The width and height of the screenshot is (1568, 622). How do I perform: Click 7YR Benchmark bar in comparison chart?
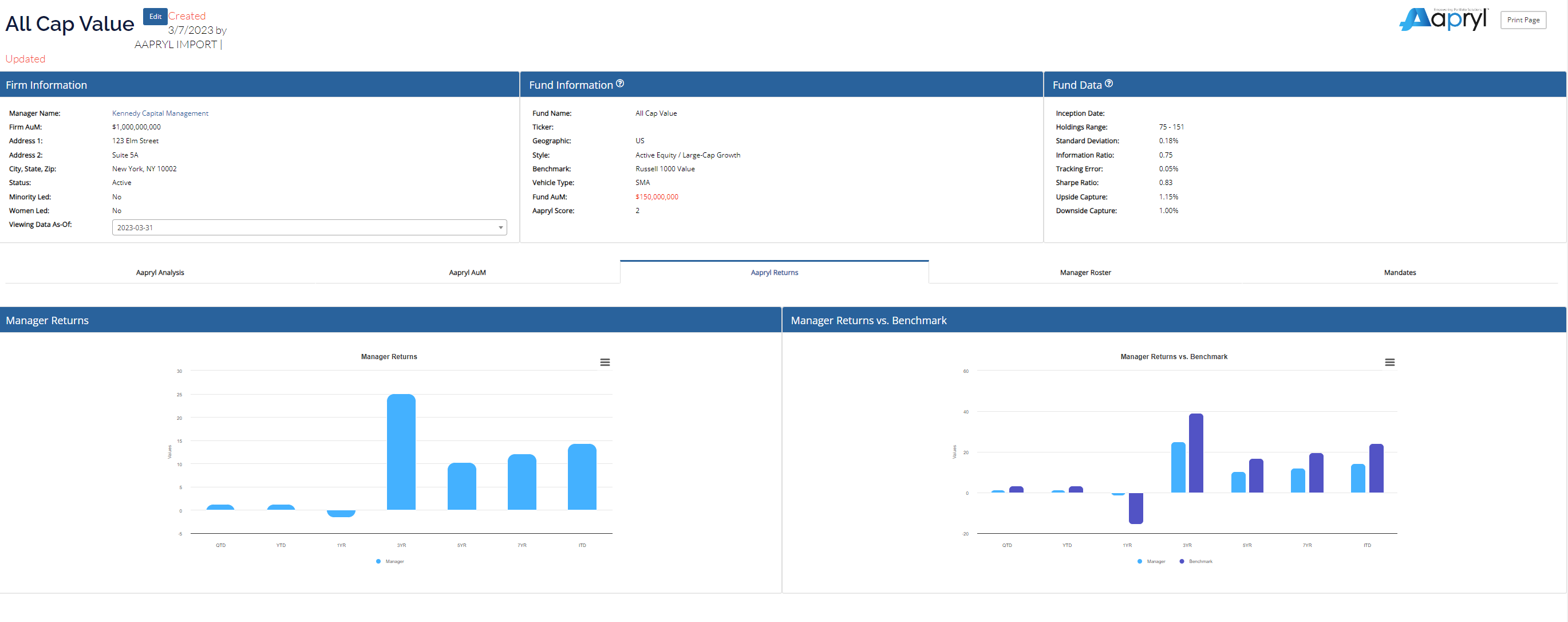[x=1316, y=473]
